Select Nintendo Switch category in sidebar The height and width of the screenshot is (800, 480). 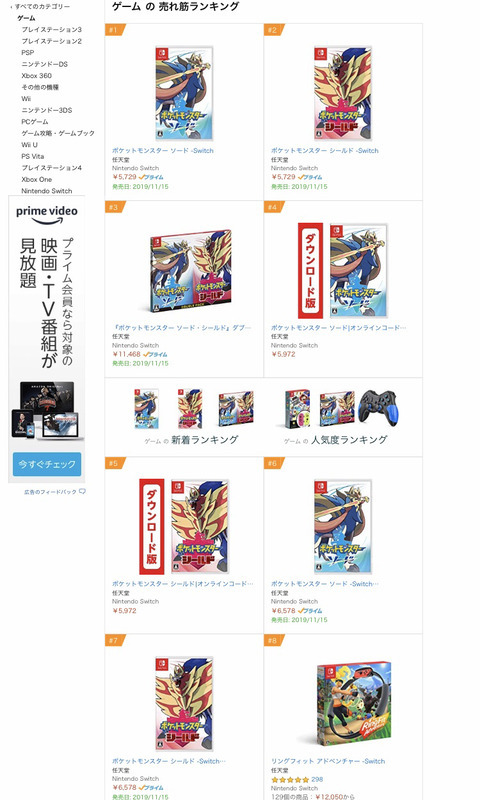[x=46, y=191]
